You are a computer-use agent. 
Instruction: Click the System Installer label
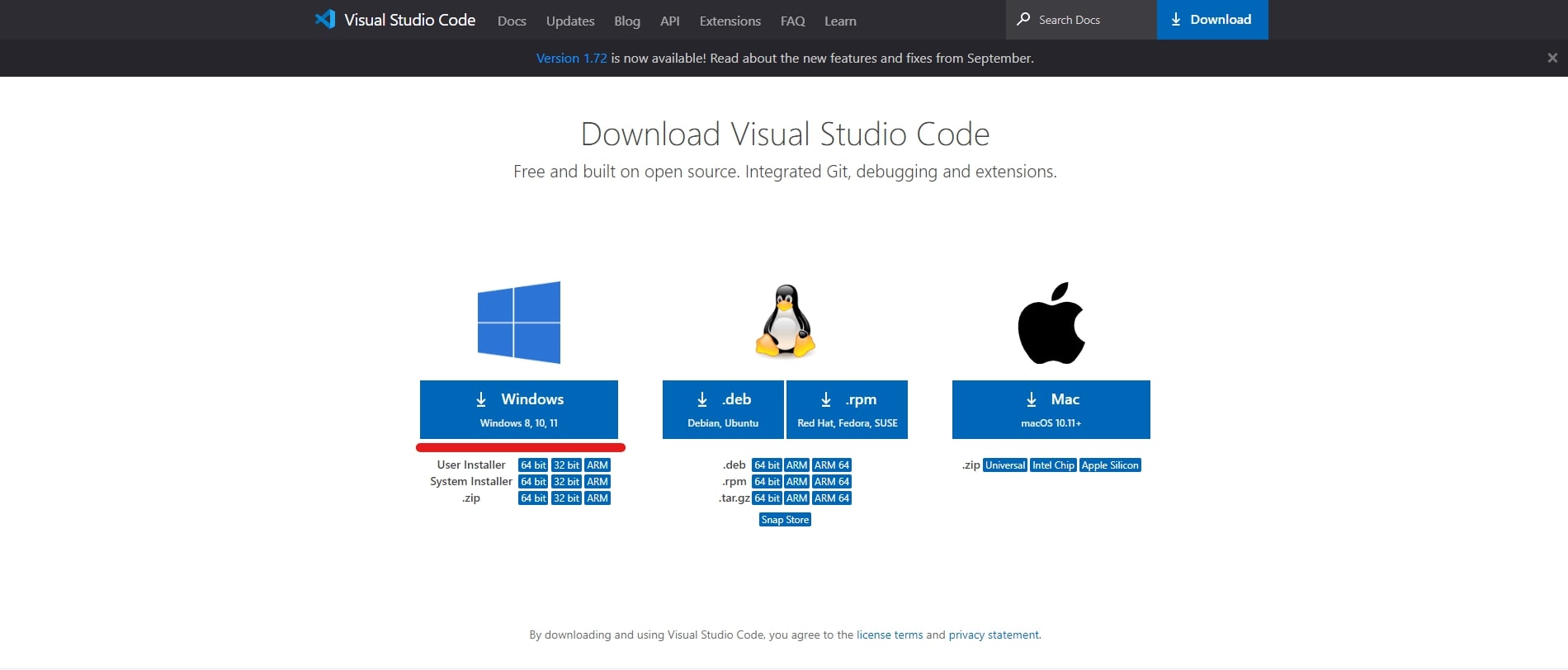[471, 482]
